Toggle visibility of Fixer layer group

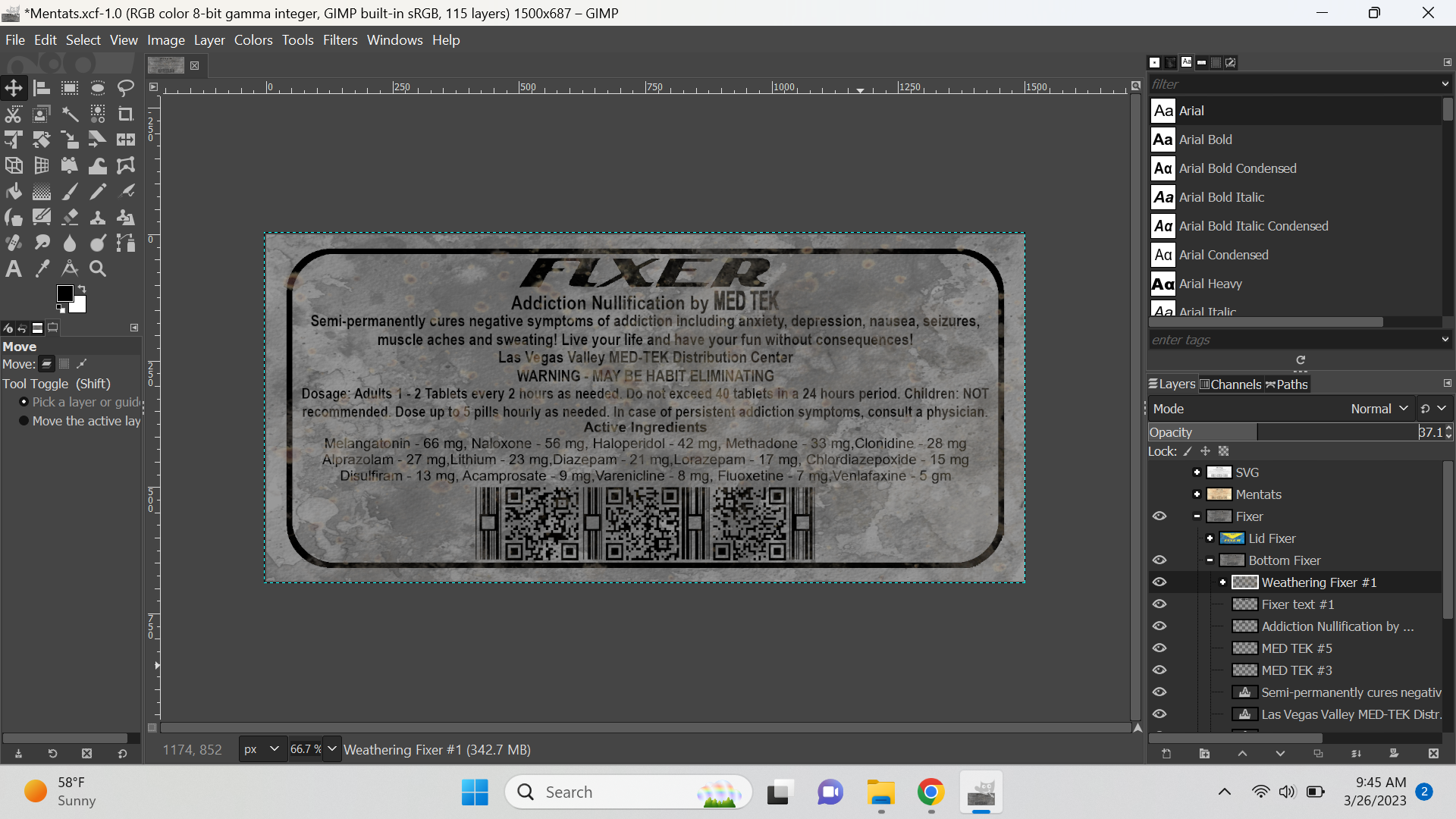[x=1159, y=516]
